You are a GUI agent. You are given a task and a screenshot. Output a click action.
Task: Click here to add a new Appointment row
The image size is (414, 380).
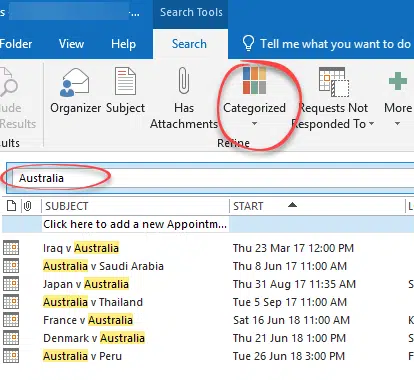tap(135, 224)
